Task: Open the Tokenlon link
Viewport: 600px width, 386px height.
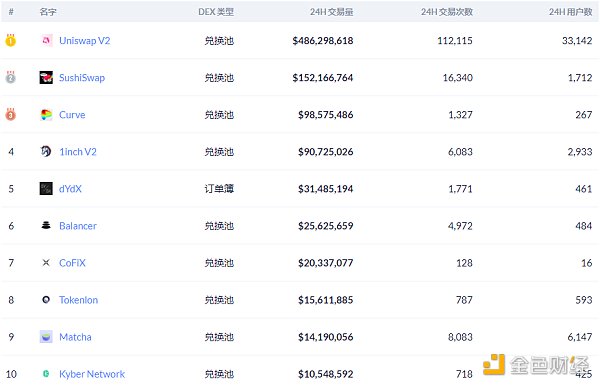Action: 78,300
